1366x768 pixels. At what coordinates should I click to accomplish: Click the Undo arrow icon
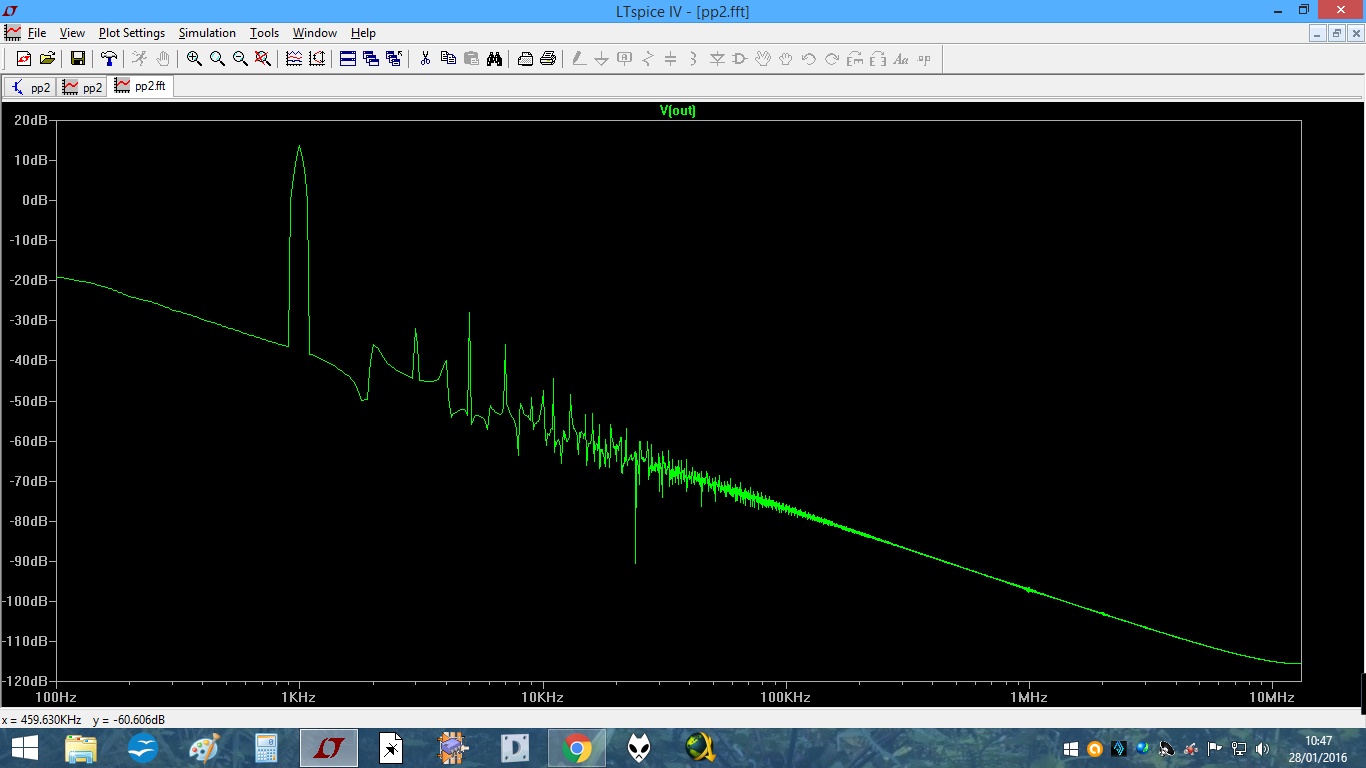coord(809,59)
